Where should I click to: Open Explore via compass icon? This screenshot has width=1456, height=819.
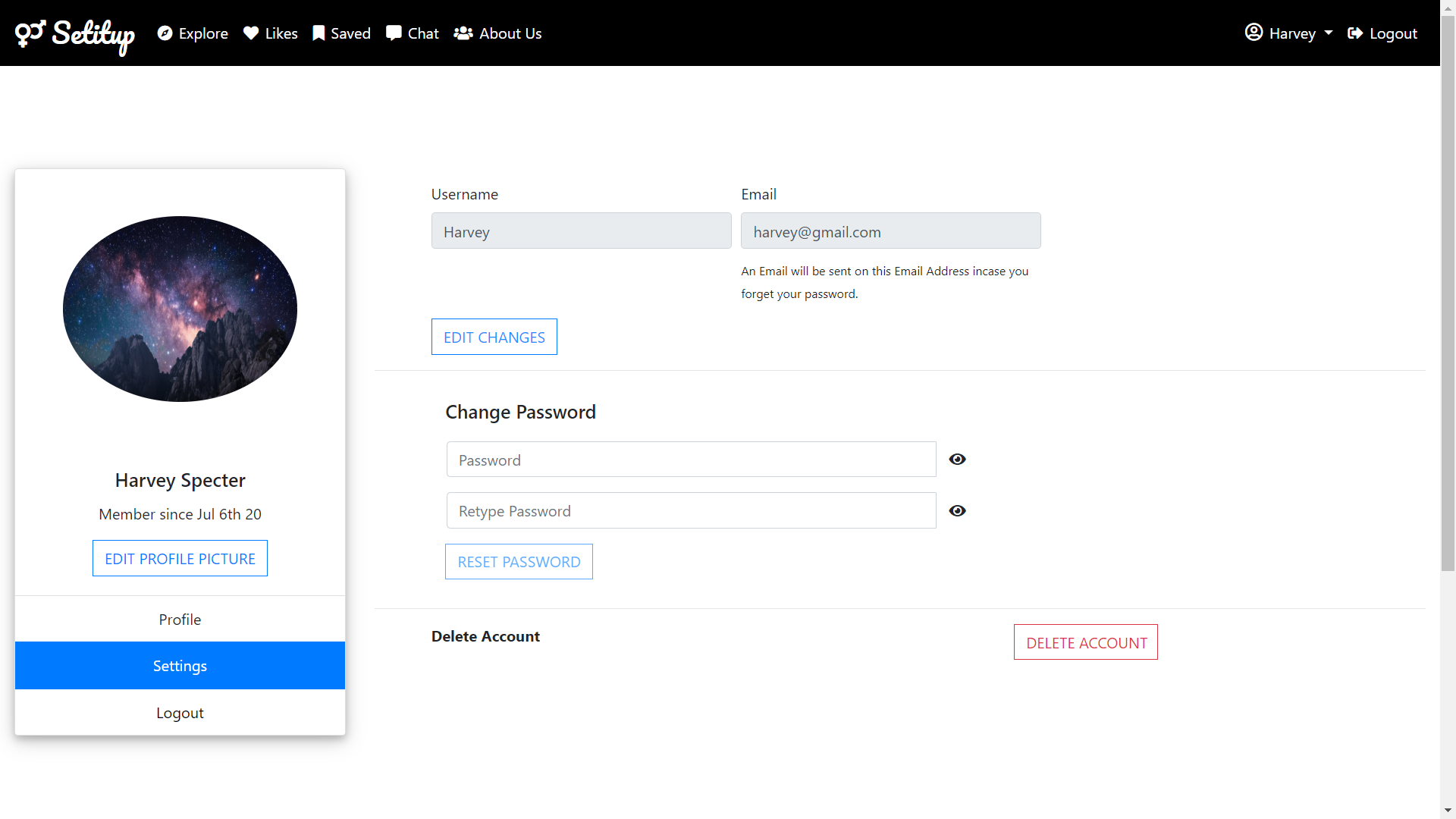point(165,33)
